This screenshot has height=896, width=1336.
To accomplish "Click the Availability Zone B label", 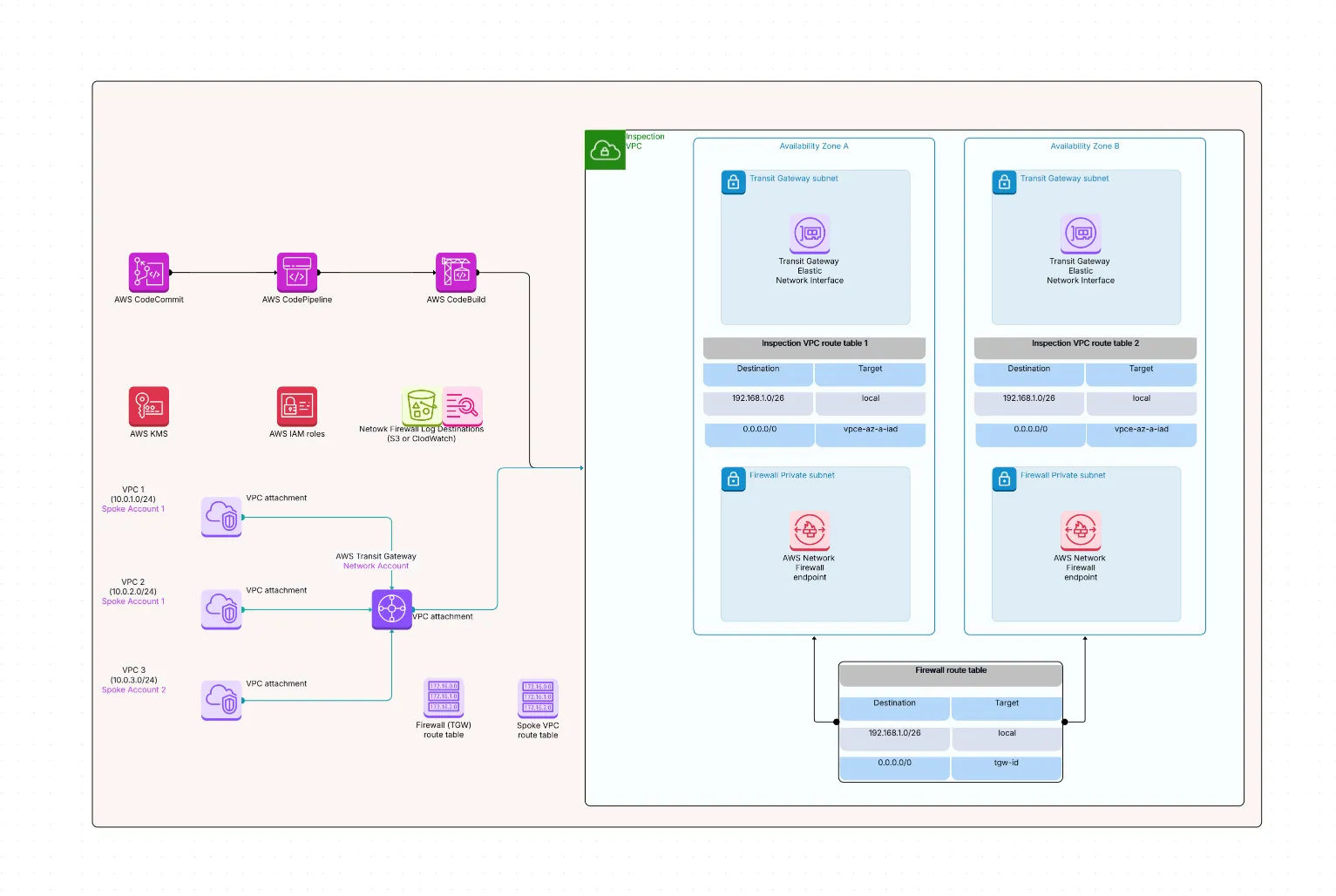I will [x=1084, y=146].
